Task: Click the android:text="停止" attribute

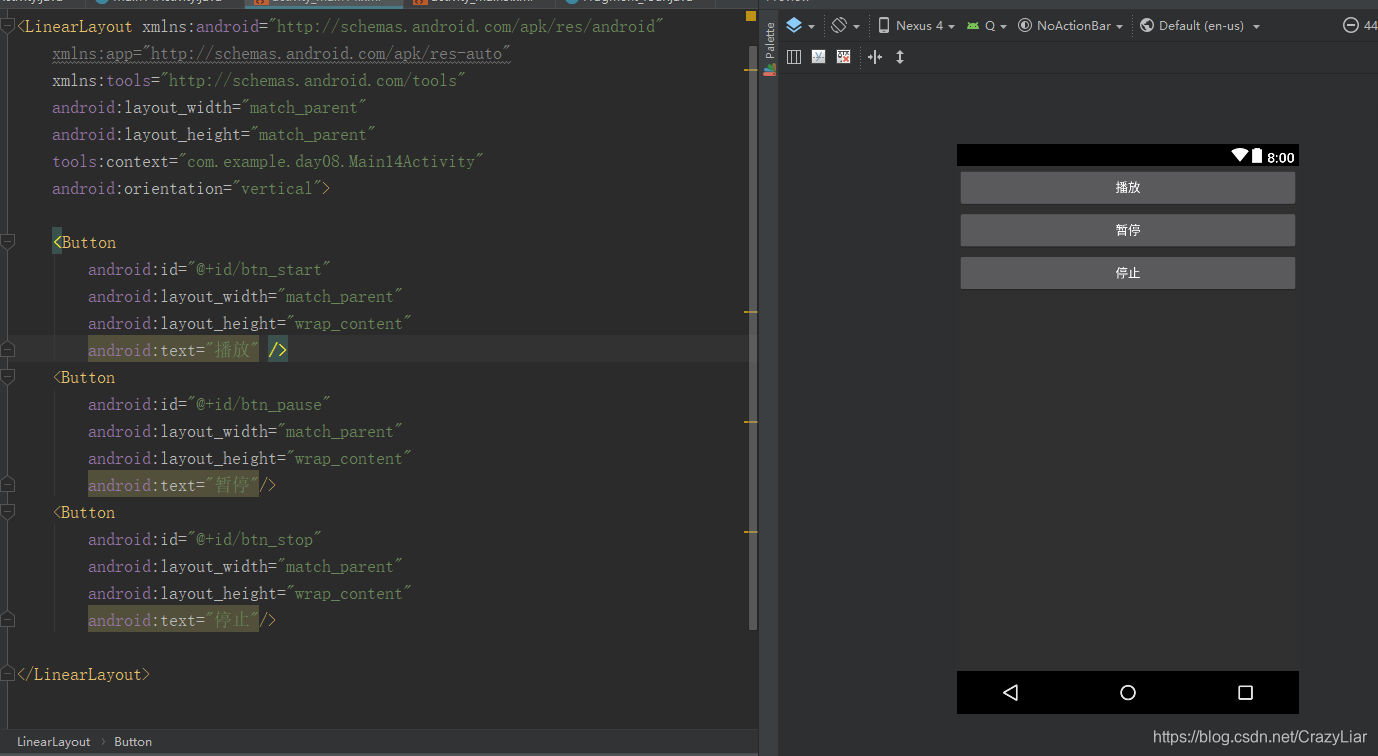Action: (173, 620)
